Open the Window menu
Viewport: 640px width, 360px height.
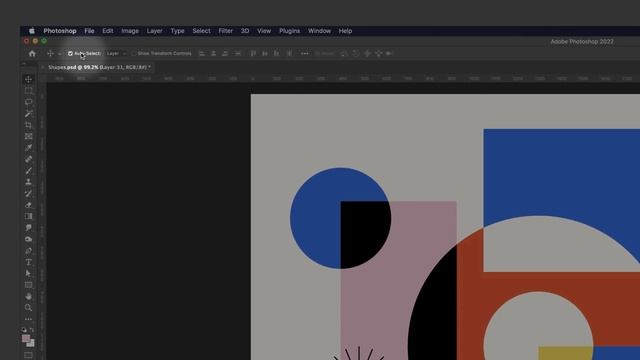[319, 31]
